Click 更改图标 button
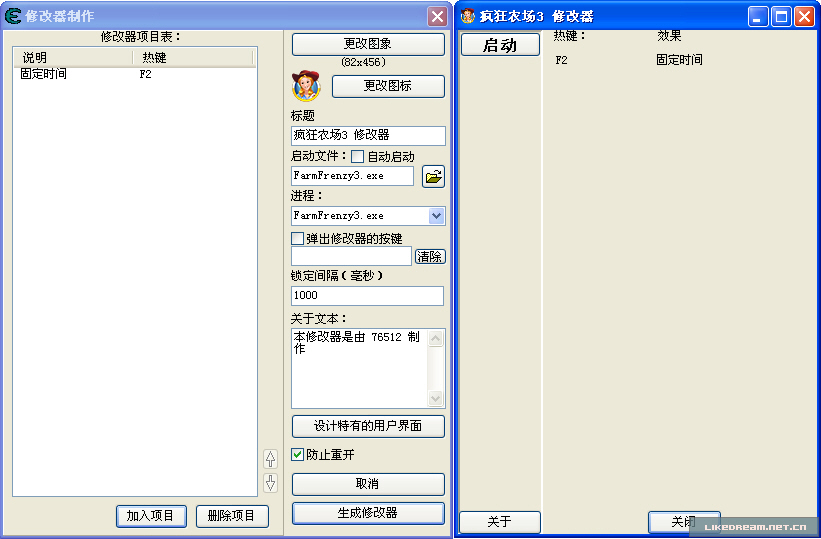This screenshot has height=539, width=821. click(x=388, y=86)
